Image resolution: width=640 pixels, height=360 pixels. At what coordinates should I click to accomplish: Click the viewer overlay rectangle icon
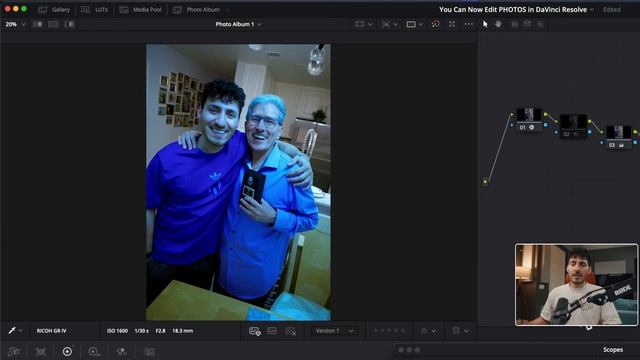click(411, 24)
